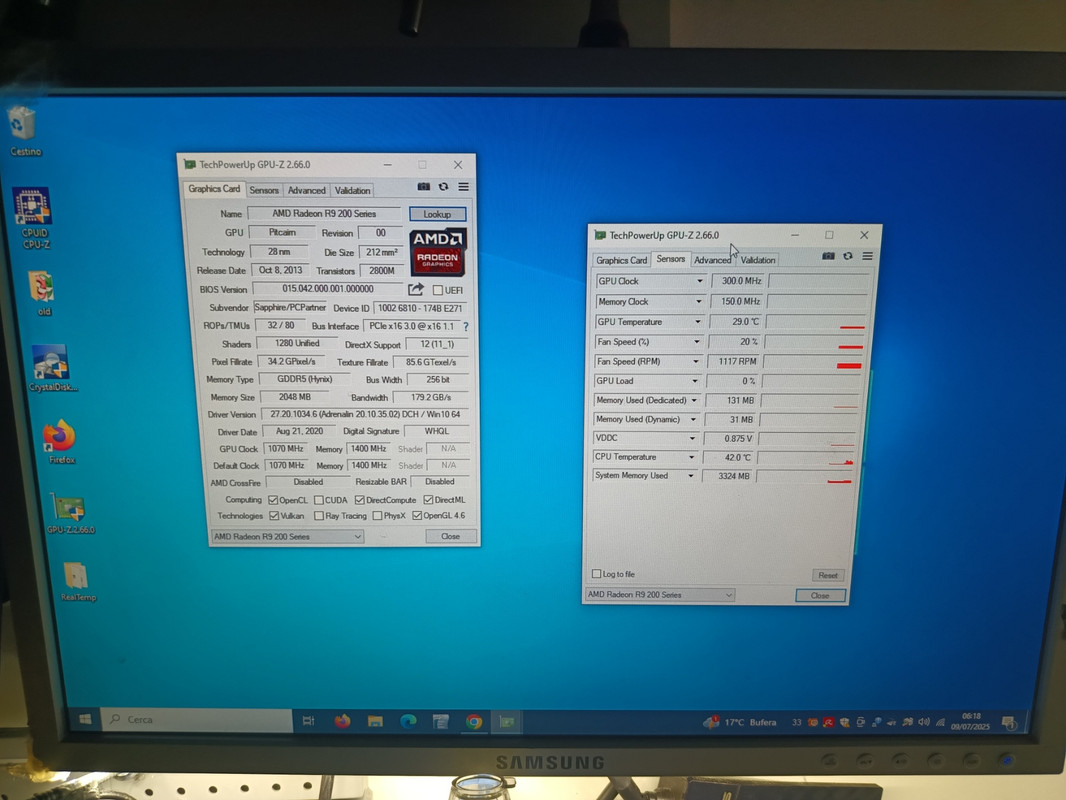The image size is (1066, 800).
Task: Open the hamburger menu in Graphics Card window
Action: pos(464,186)
